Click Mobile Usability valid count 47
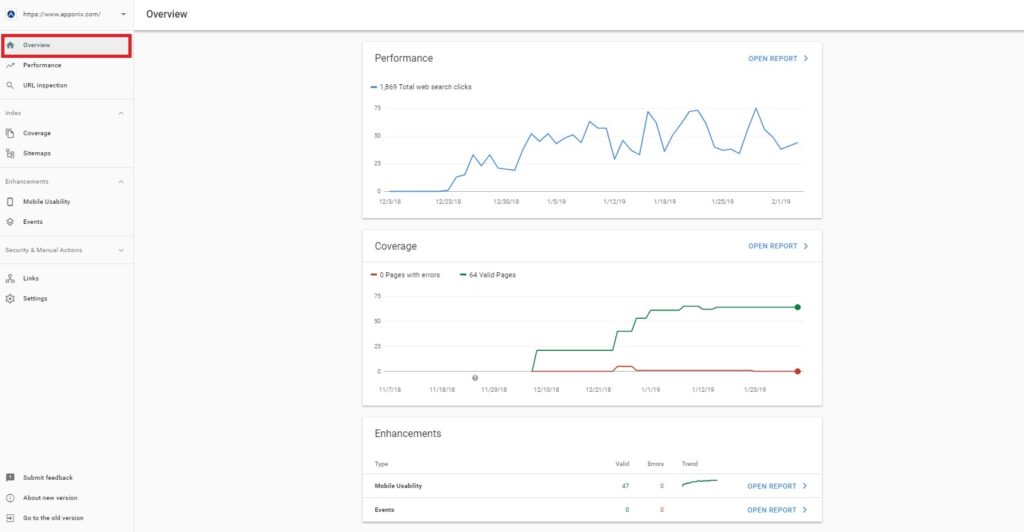Screen dimensions: 1024x532 pos(626,486)
